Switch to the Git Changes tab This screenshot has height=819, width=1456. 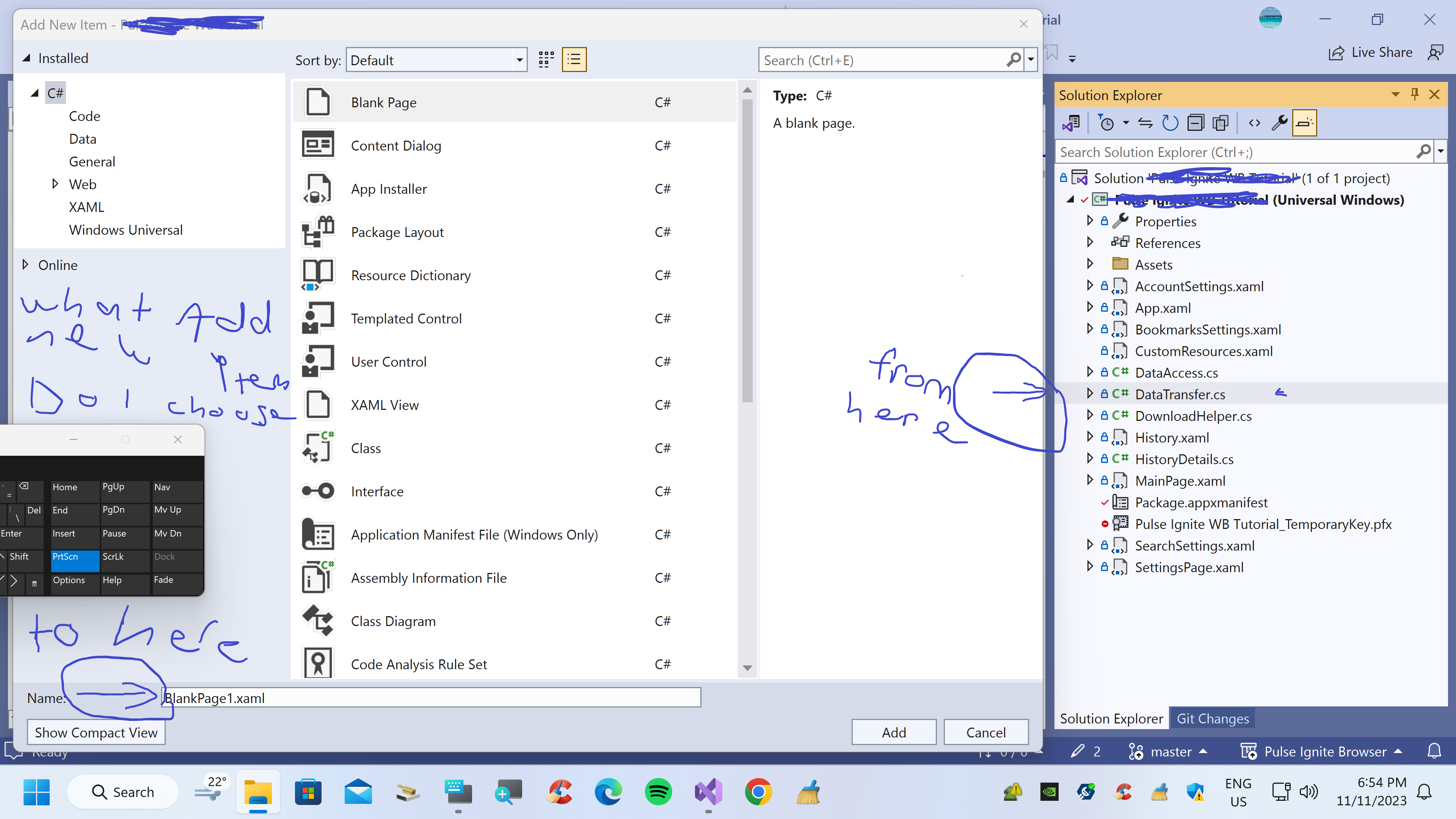[x=1213, y=719]
